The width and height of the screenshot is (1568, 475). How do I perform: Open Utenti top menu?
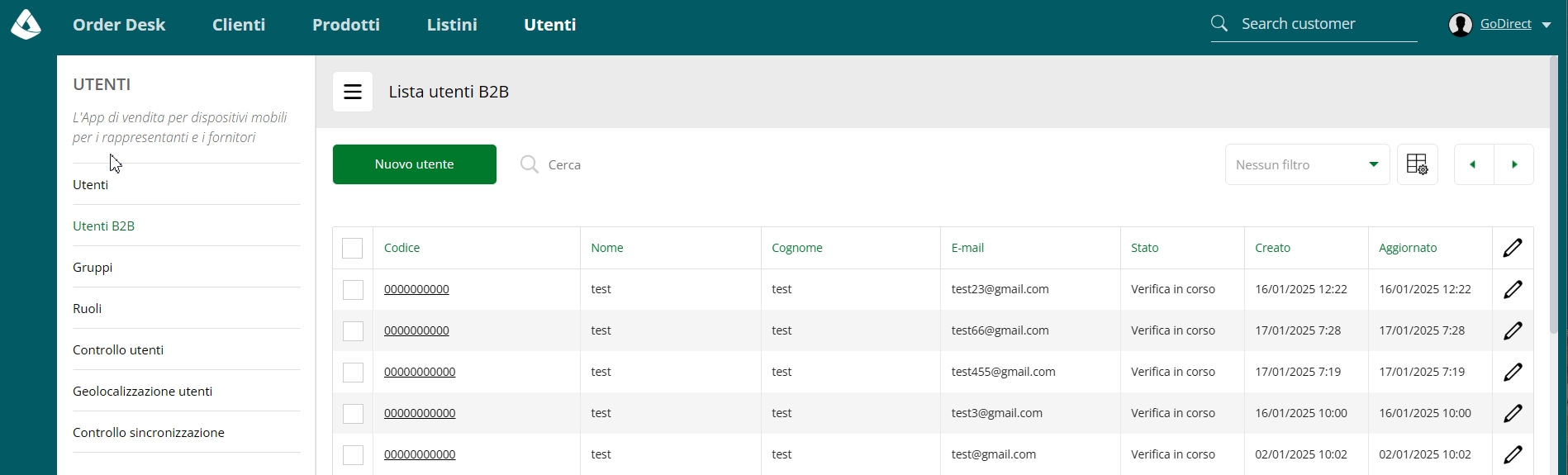click(550, 25)
